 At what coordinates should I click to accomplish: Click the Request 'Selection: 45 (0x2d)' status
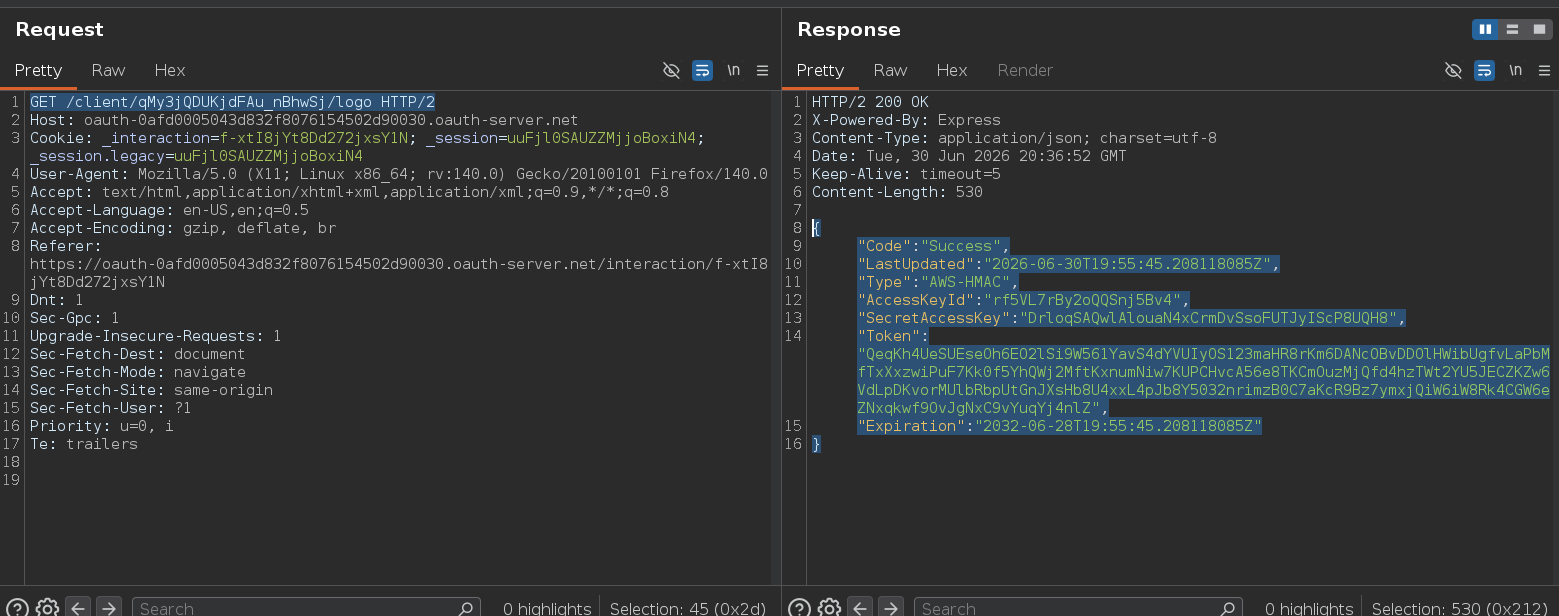[x=690, y=608]
